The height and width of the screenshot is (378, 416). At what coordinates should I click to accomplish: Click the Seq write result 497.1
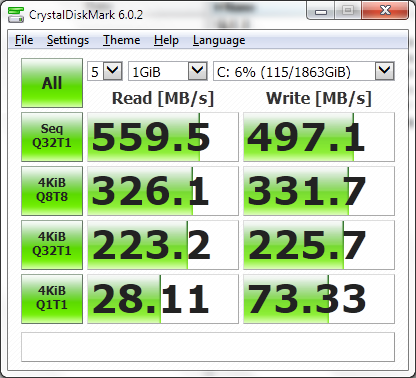[319, 137]
